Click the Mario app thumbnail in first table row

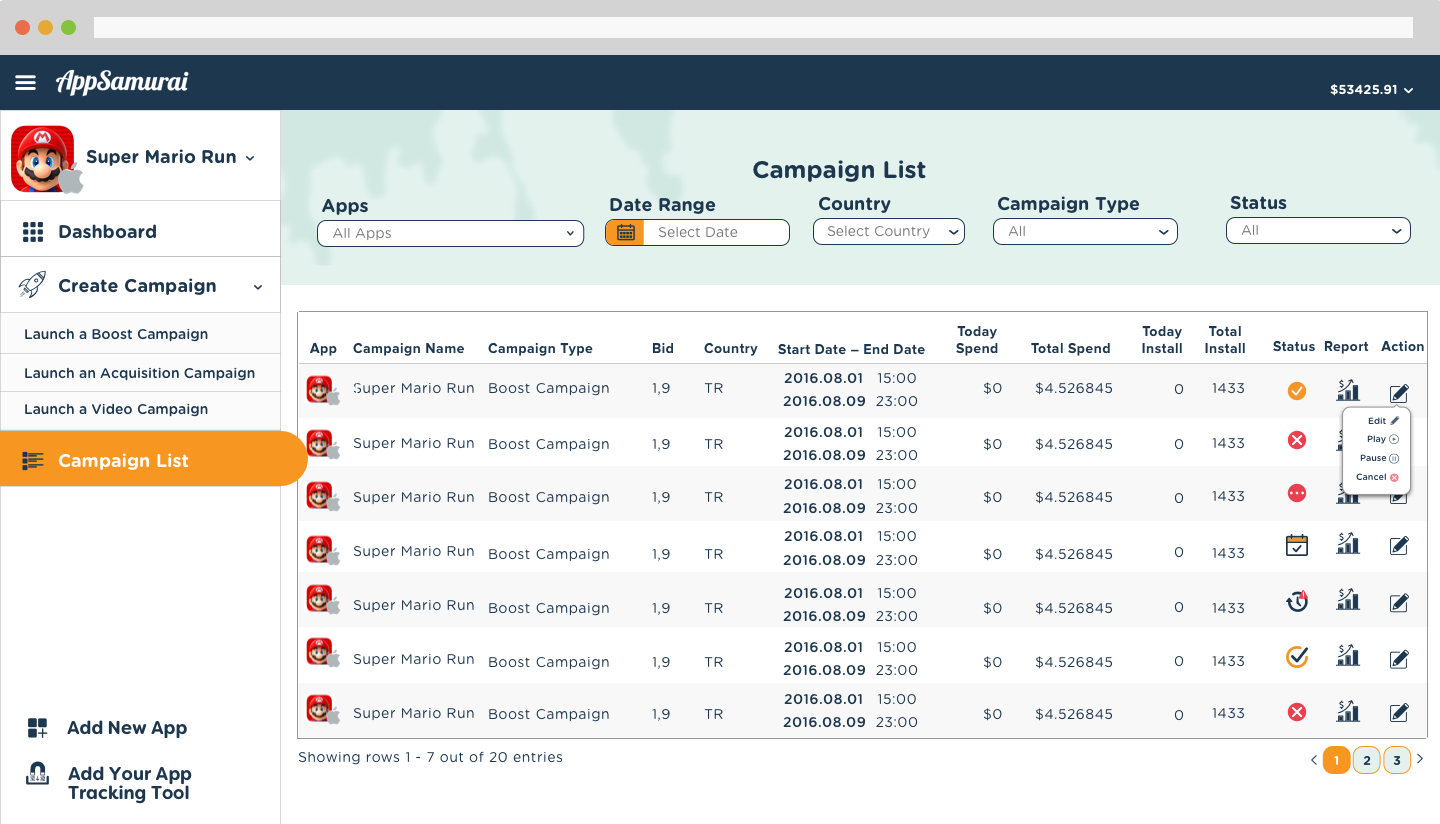point(322,390)
